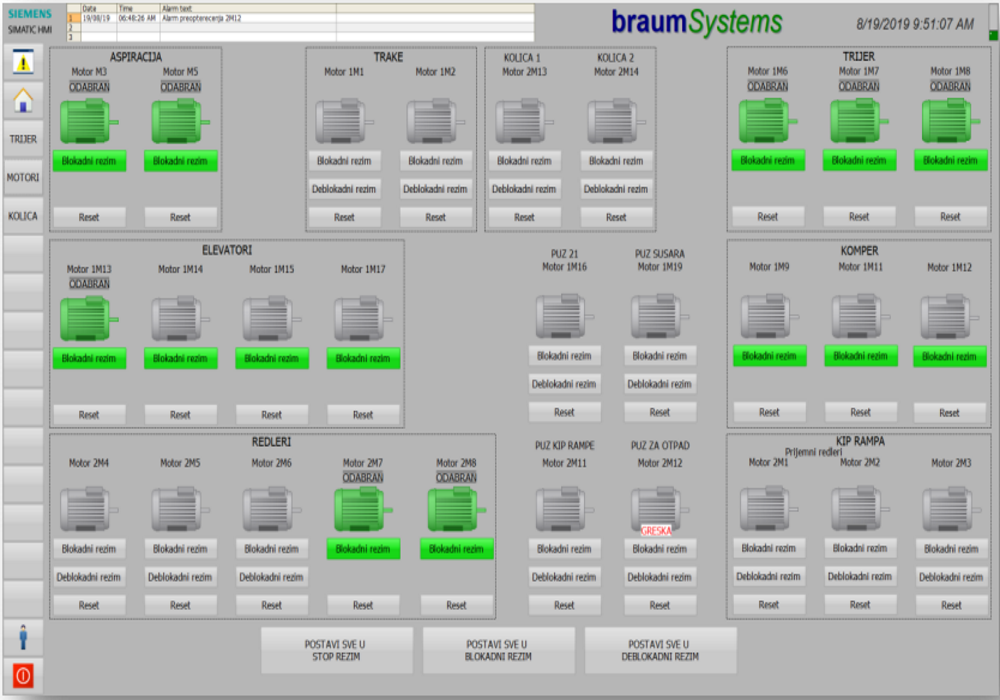Reset Motor 1M17 in the ELEVATORI group
This screenshot has height=700, width=1000.
point(363,415)
